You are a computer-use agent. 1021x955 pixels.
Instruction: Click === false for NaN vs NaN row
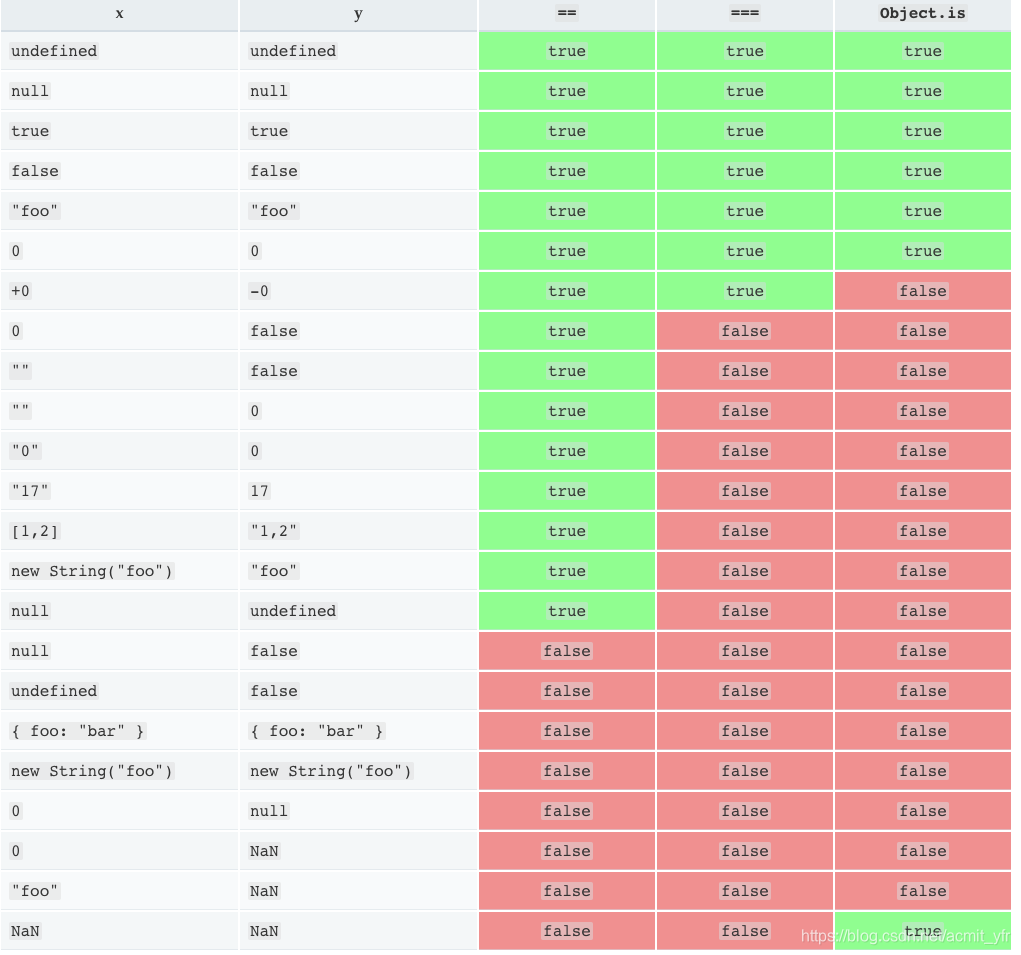[x=744, y=932]
